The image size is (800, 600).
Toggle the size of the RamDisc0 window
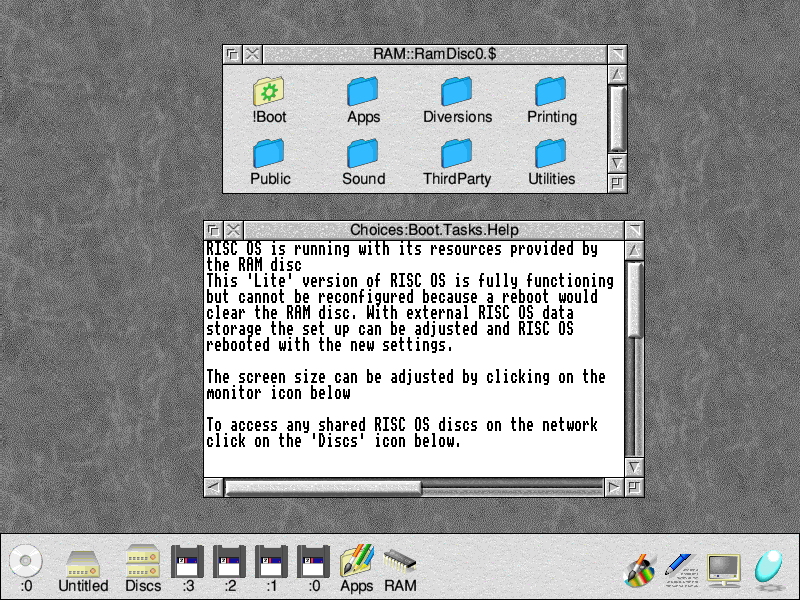click(x=617, y=54)
